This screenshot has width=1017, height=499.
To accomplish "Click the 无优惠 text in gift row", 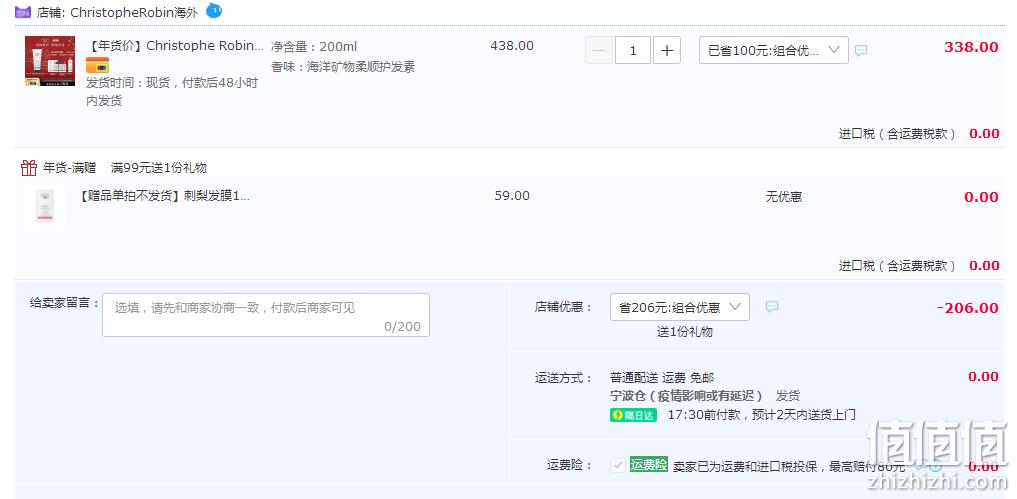I will 784,197.
